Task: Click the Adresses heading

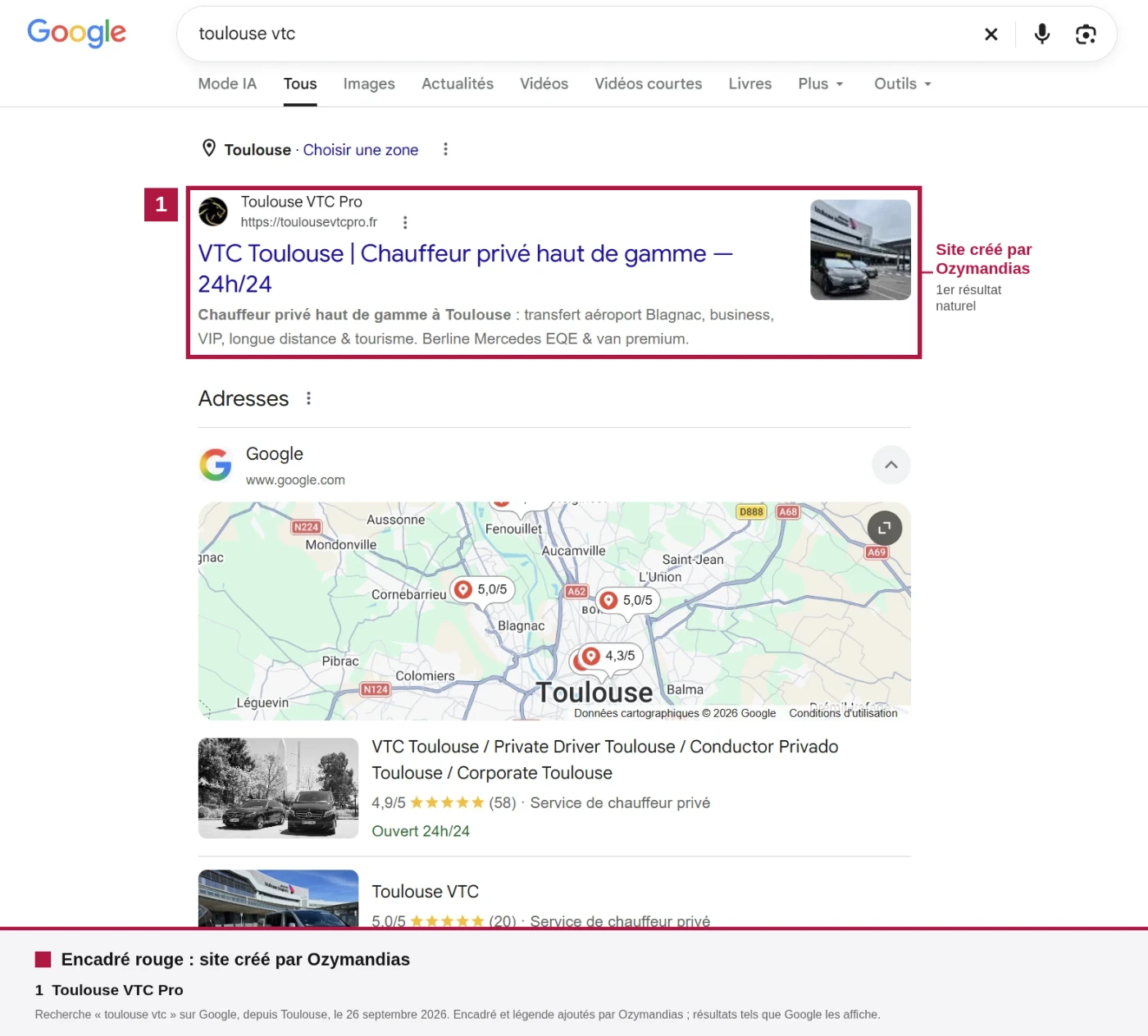Action: [244, 398]
